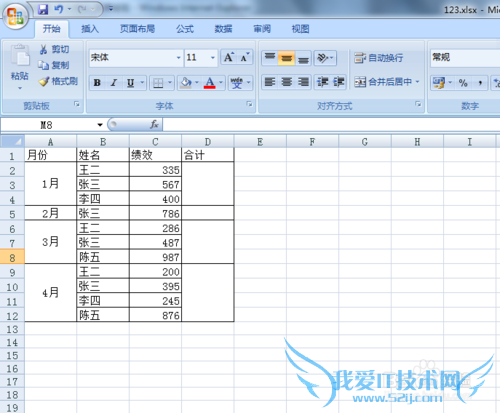Toggle 自动换行 wrap text
This screenshot has width=500, height=413.
pos(379,58)
